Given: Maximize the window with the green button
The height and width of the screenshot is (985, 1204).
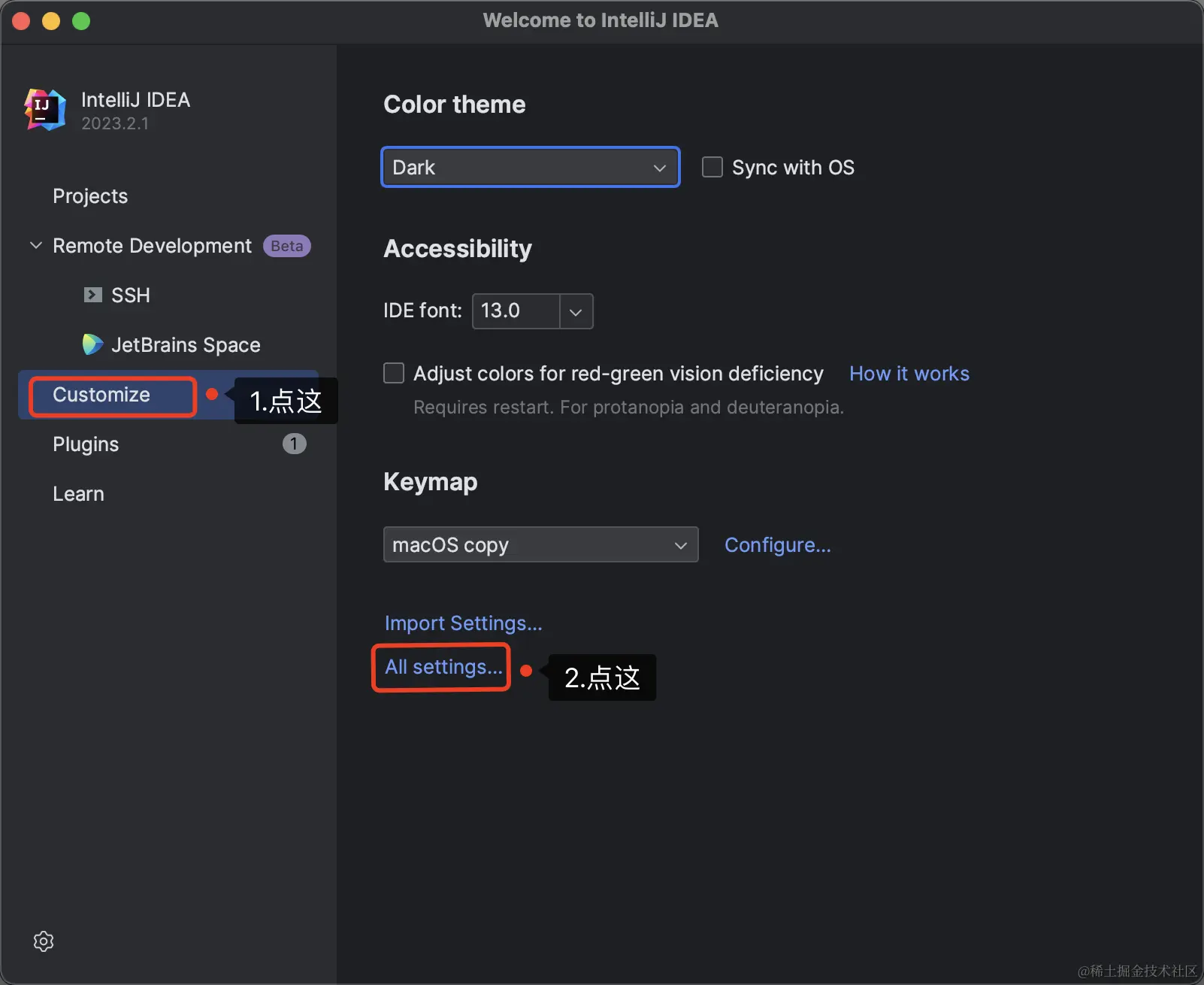Looking at the screenshot, I should pos(81,21).
